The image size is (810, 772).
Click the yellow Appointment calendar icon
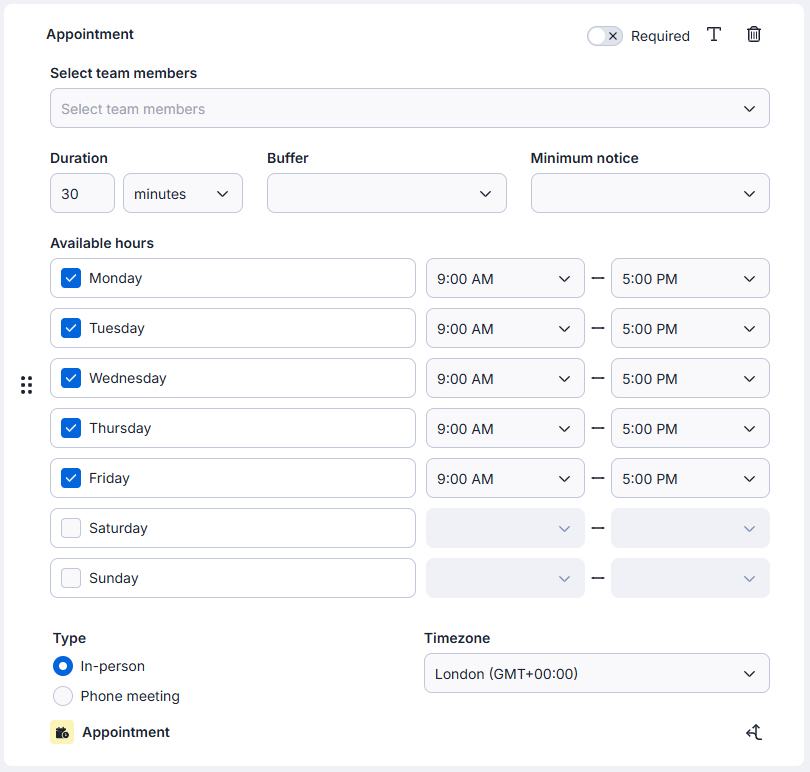62,733
